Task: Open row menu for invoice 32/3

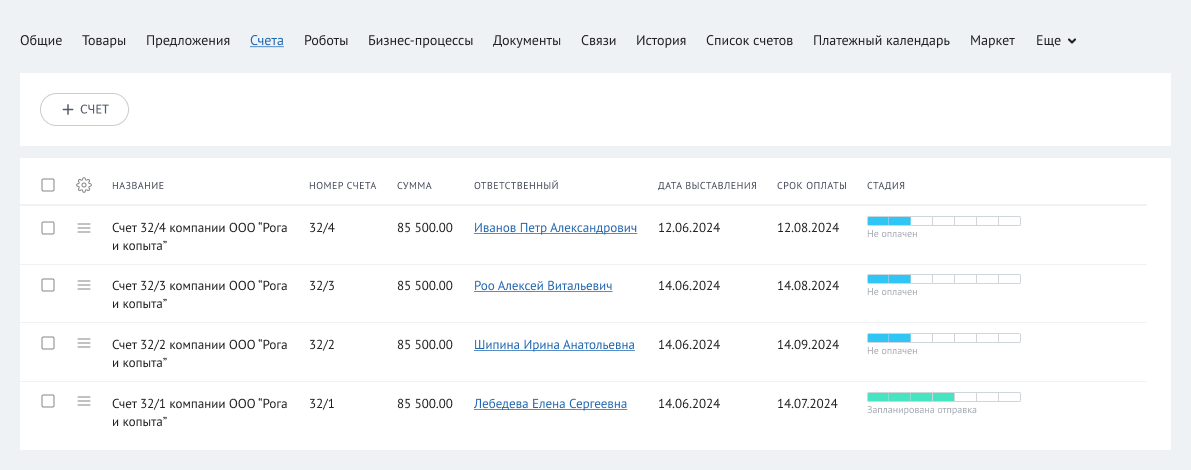Action: [x=84, y=285]
